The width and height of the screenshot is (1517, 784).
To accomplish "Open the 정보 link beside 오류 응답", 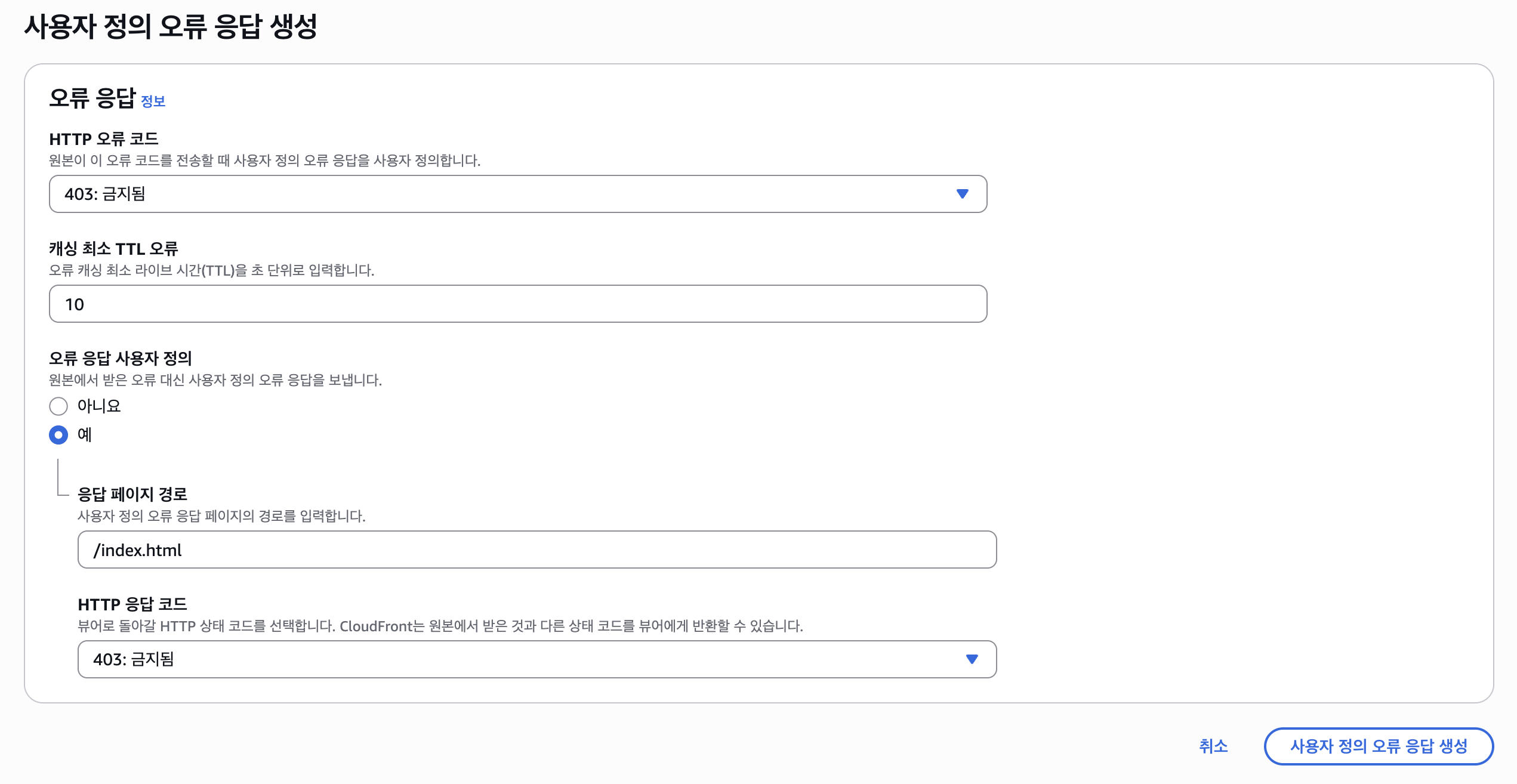I will pos(153,101).
